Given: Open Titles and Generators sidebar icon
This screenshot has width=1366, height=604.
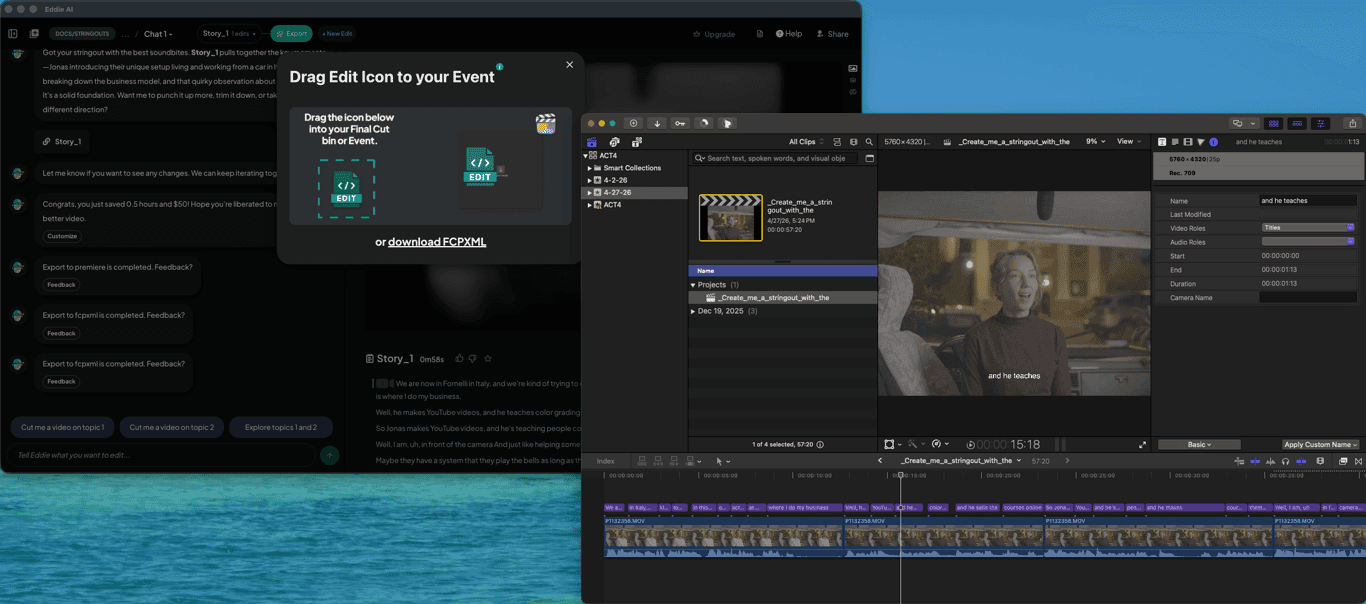Looking at the screenshot, I should click(636, 142).
